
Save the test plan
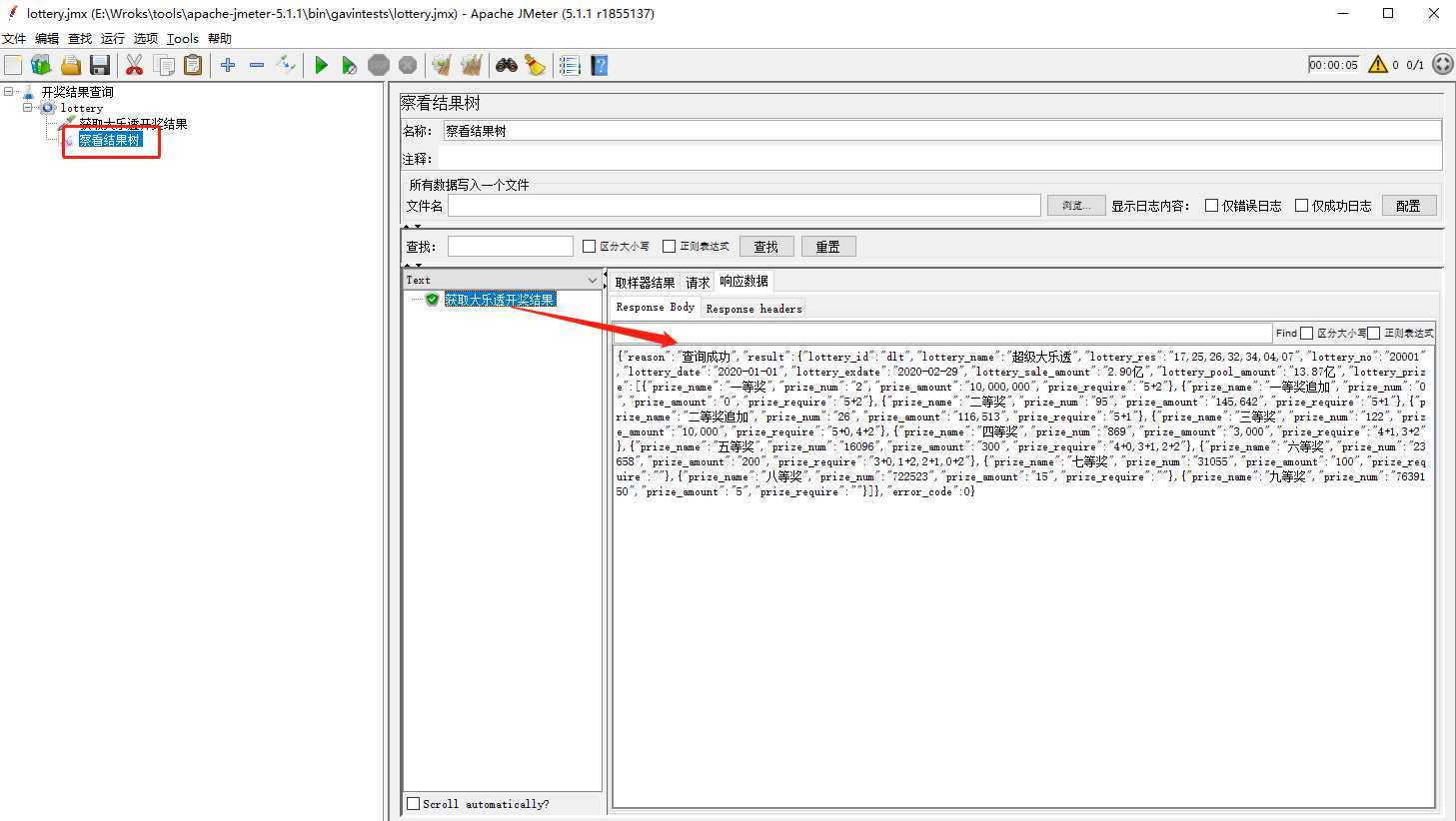100,65
